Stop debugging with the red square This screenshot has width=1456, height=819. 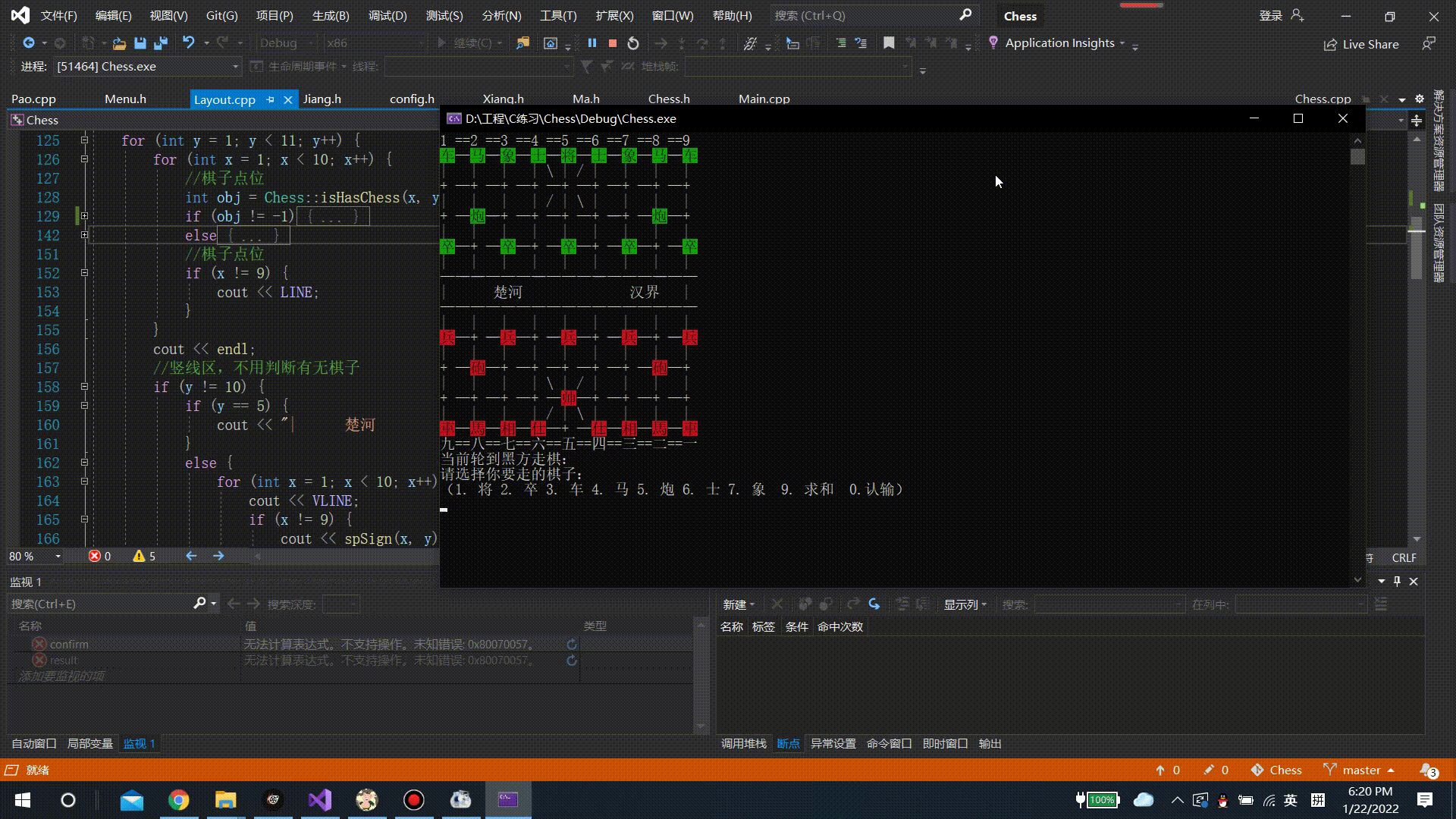(x=613, y=43)
